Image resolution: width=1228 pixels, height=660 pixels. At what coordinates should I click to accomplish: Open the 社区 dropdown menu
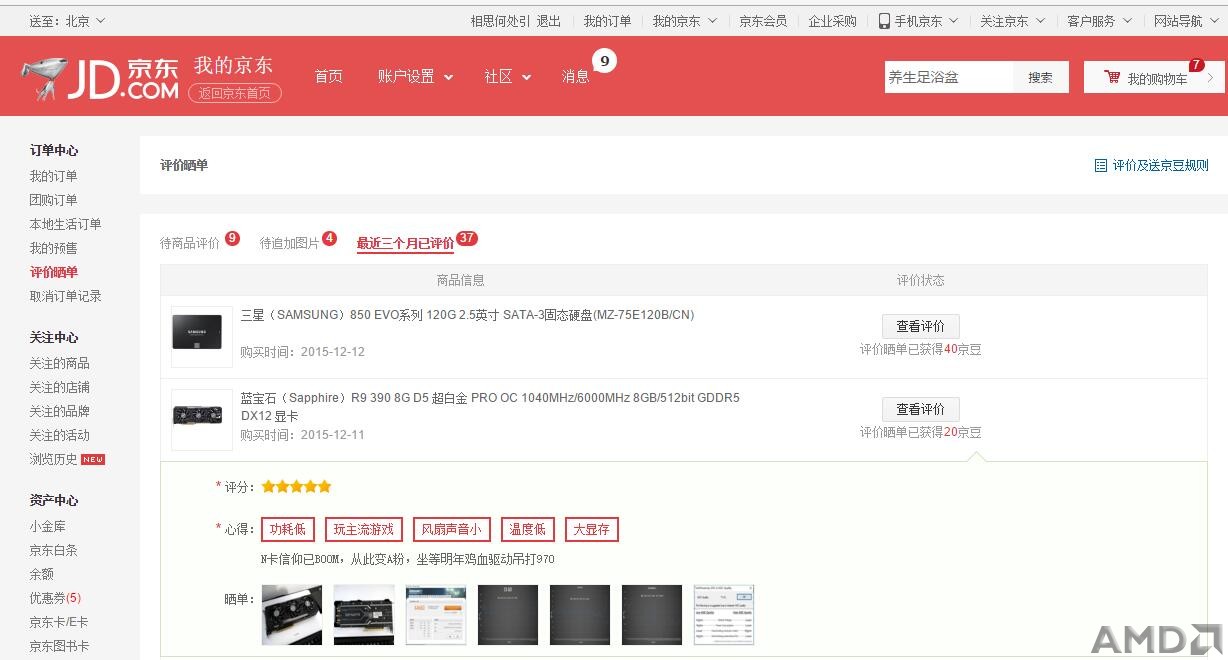pos(507,77)
